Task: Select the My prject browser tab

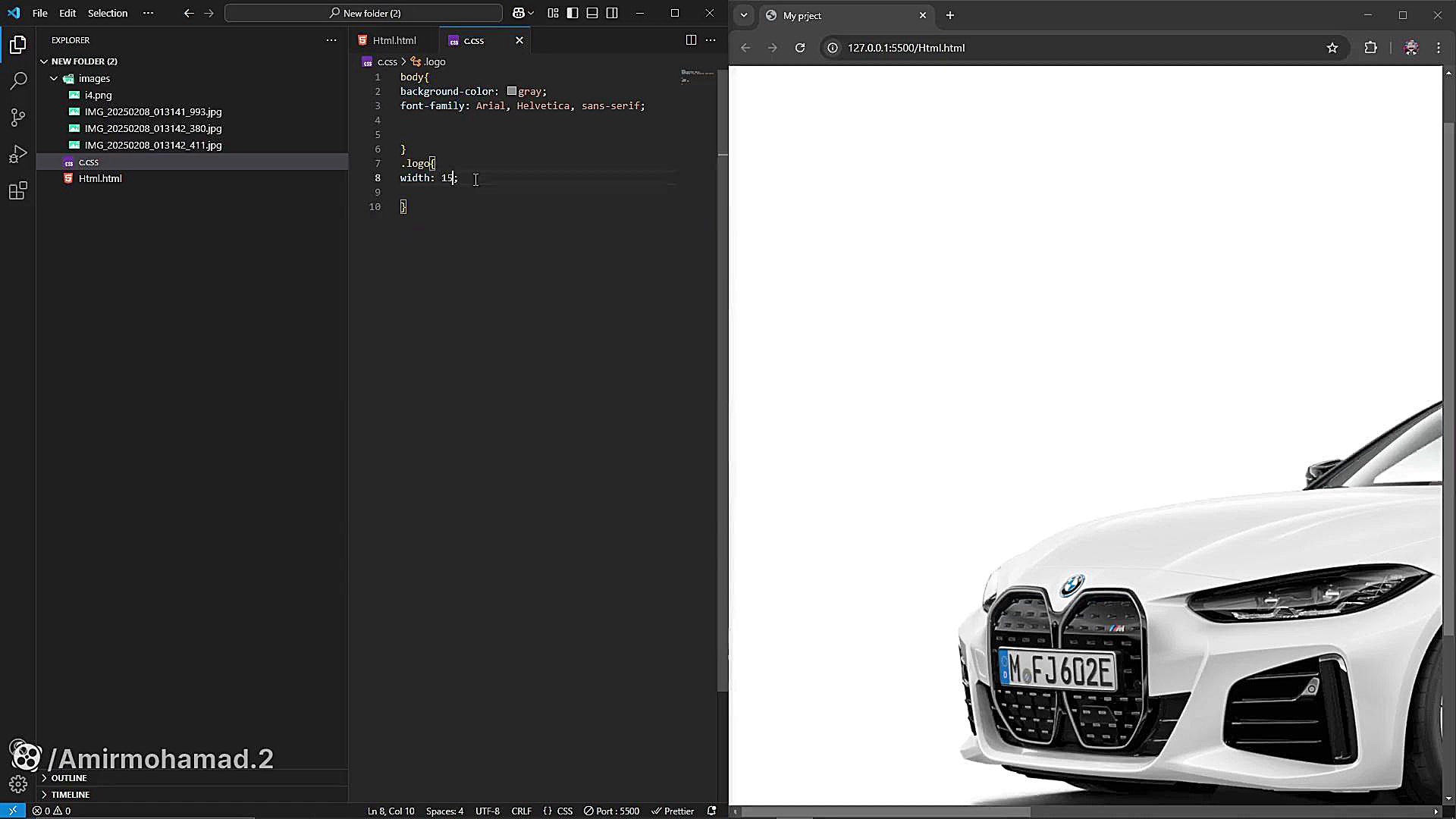Action: tap(846, 15)
